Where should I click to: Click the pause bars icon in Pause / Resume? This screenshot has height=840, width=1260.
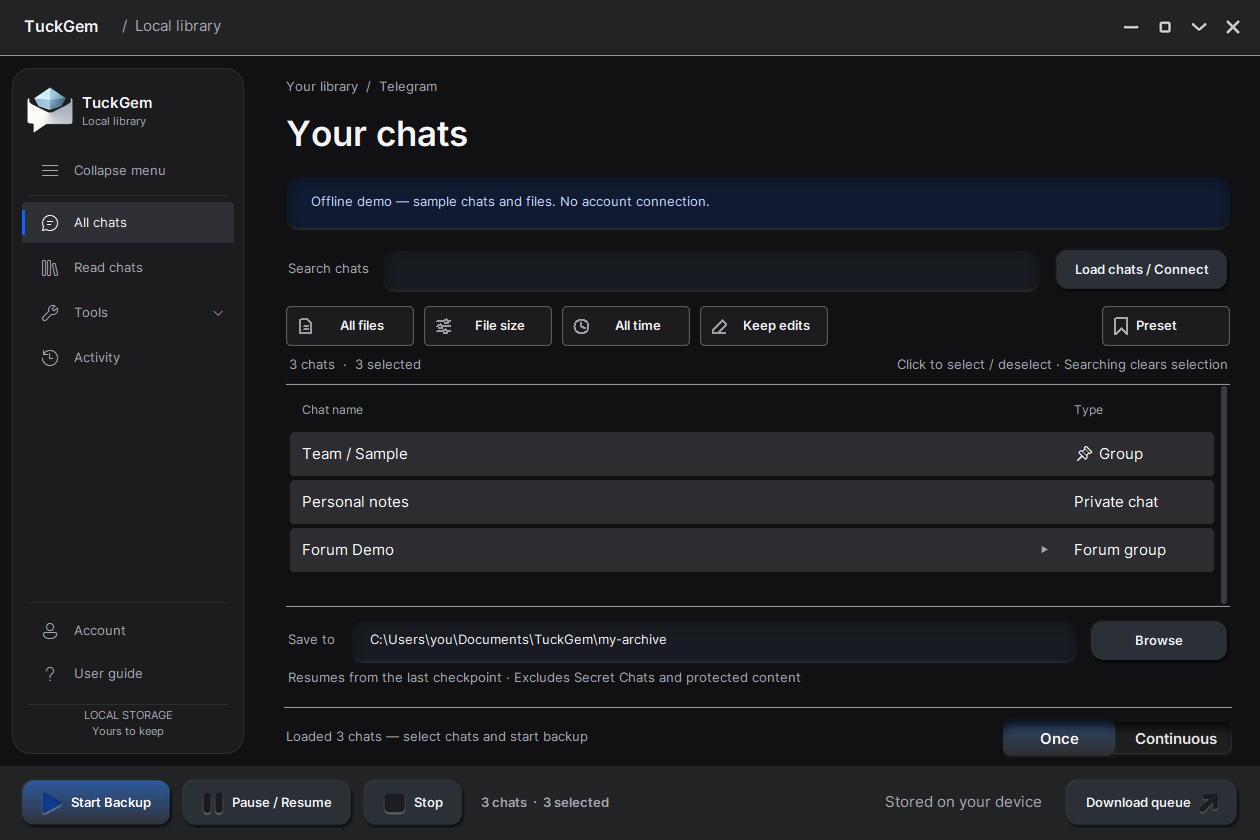213,803
